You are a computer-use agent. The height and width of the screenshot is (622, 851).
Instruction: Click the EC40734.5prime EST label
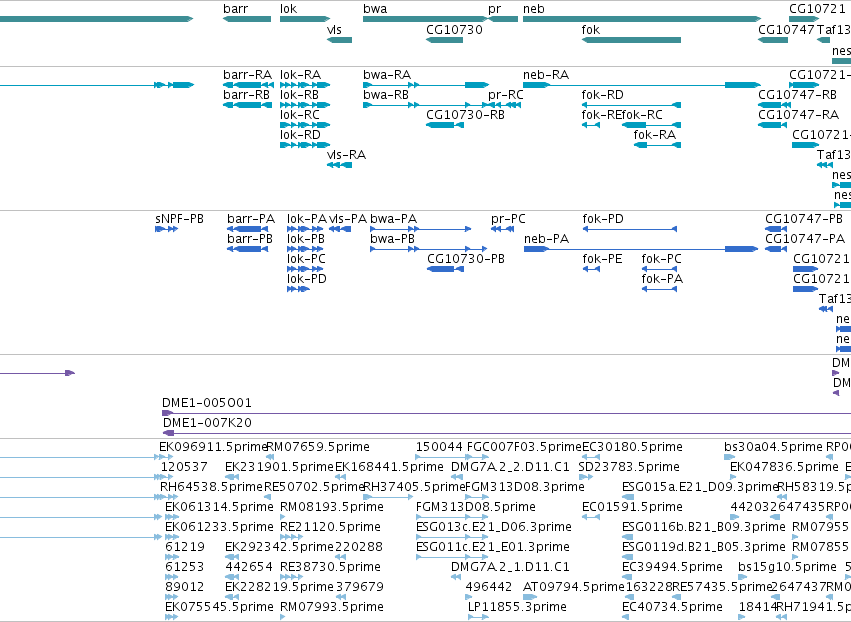pyautogui.click(x=672, y=607)
